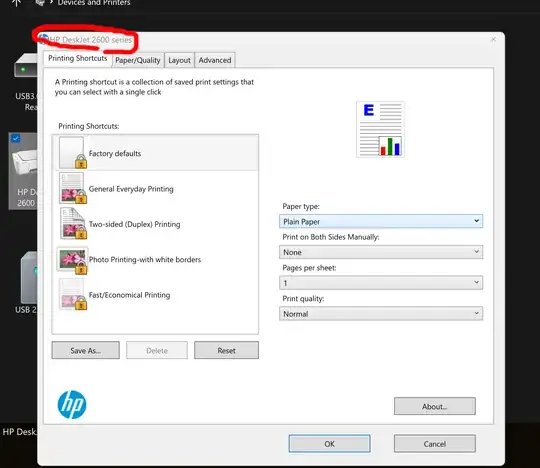Pick the Photo Printing-with white borders icon
This screenshot has width=540, height=468.
[73, 260]
